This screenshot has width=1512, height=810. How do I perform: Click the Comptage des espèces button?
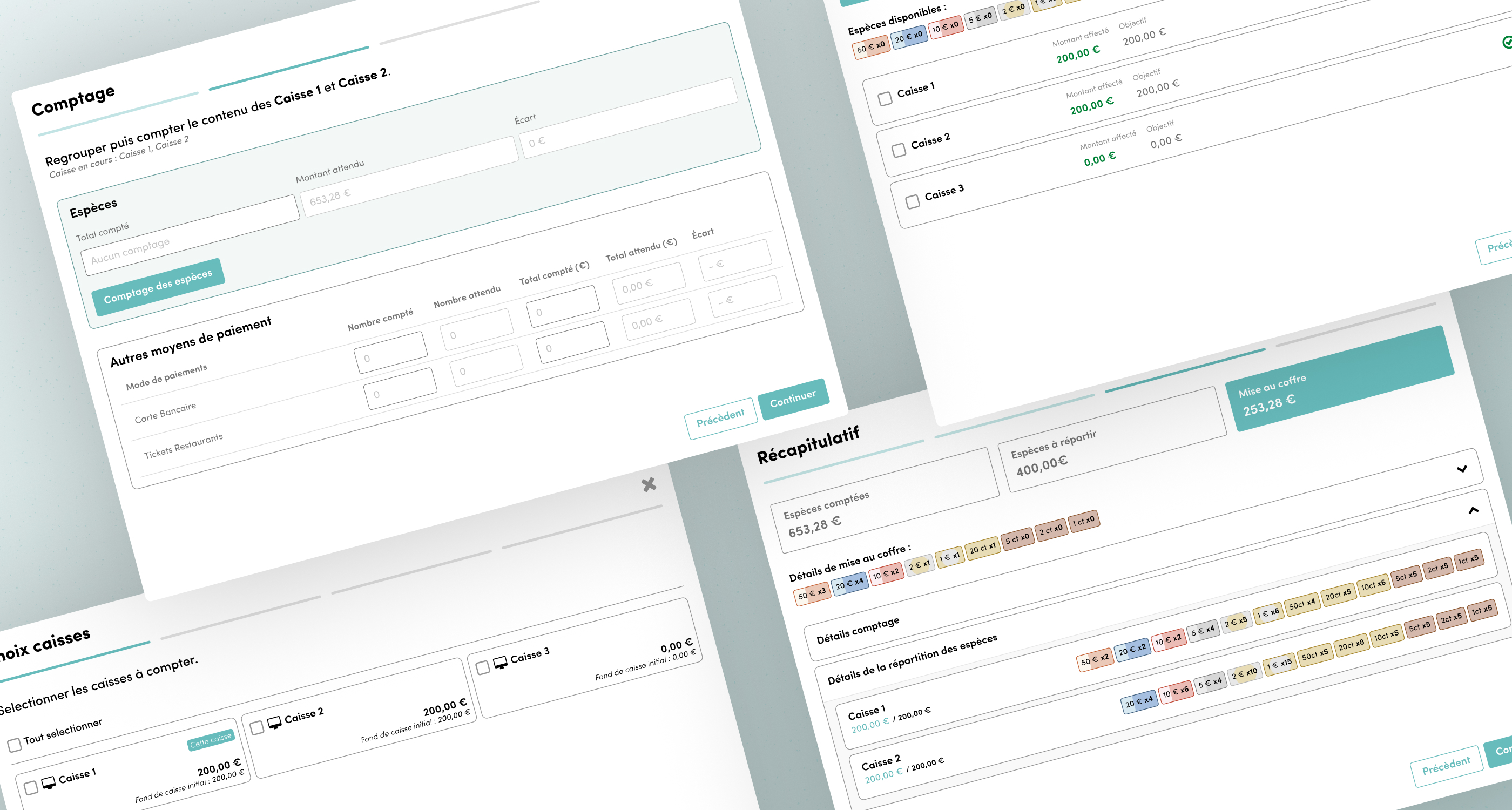(158, 286)
